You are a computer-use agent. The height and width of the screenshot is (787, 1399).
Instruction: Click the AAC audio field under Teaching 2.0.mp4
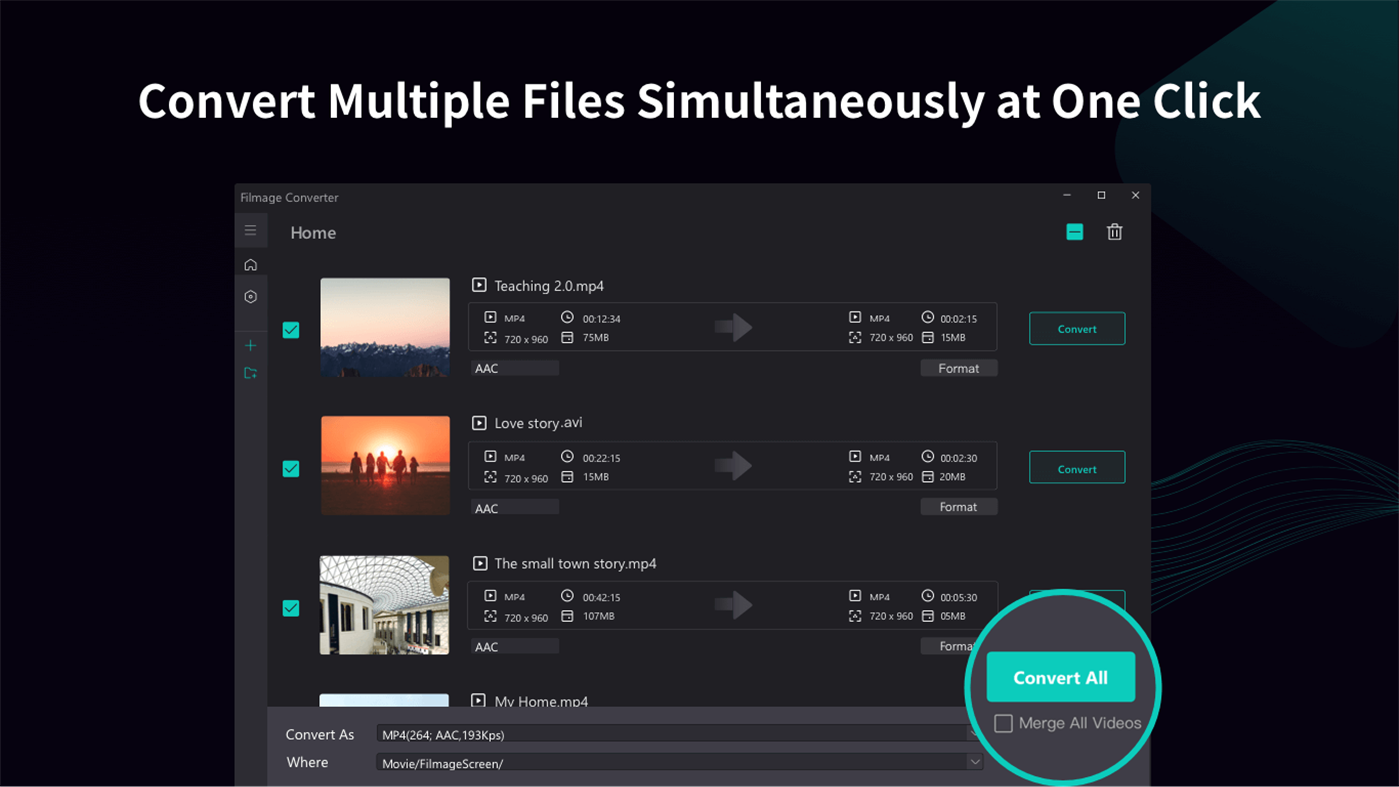point(515,368)
